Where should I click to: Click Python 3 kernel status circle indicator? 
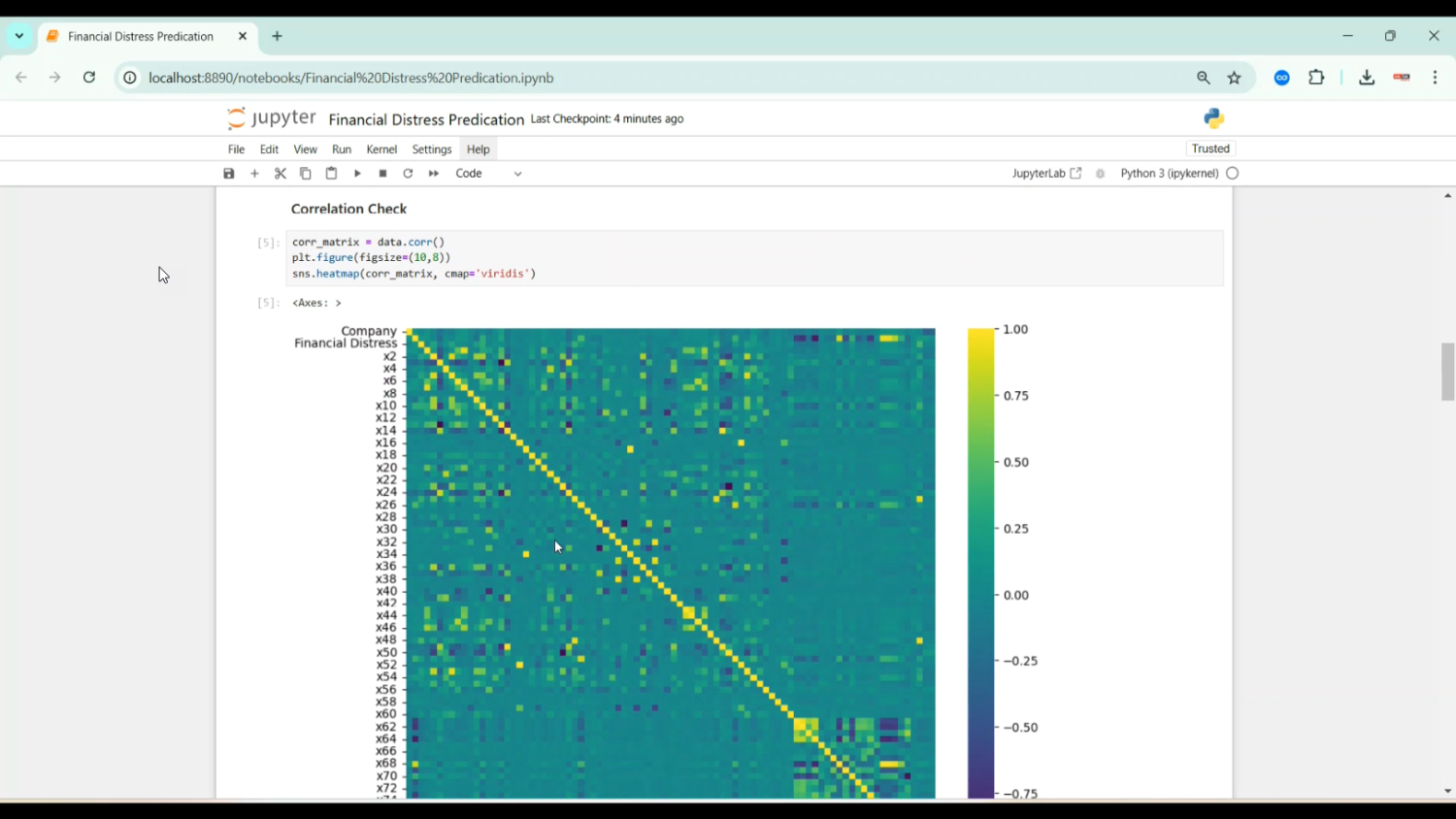click(1233, 174)
